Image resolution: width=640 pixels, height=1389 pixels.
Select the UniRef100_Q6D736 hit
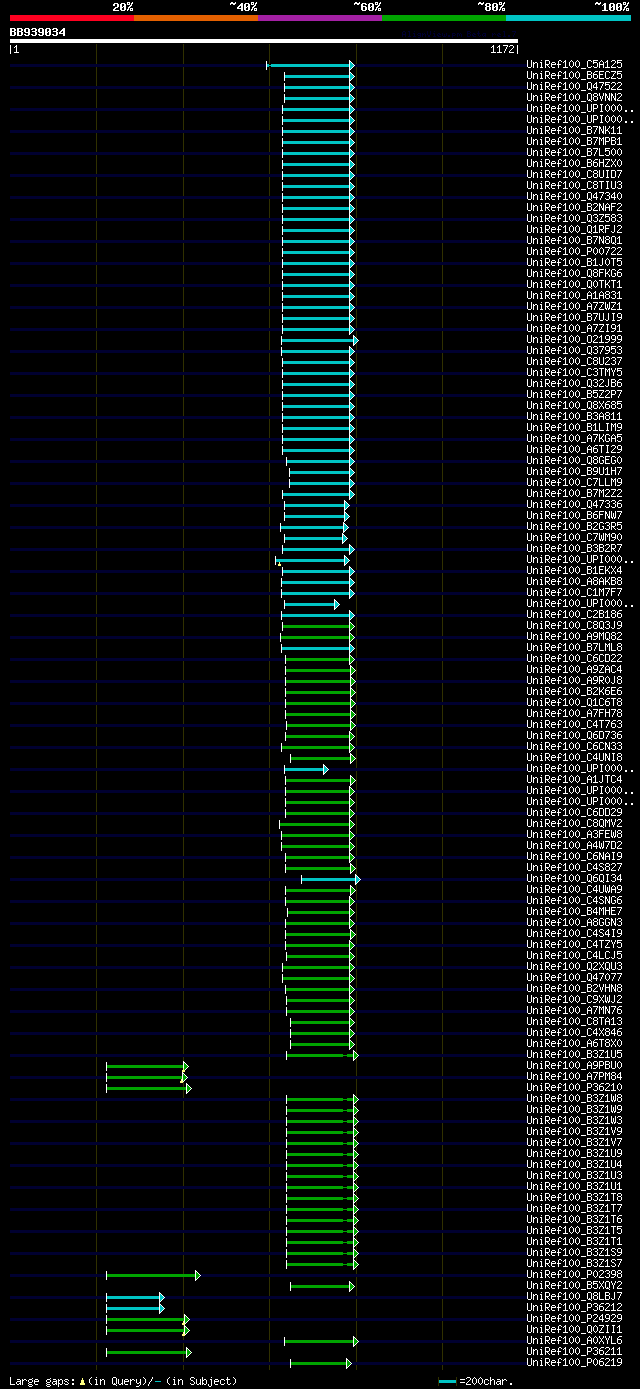pos(574,735)
